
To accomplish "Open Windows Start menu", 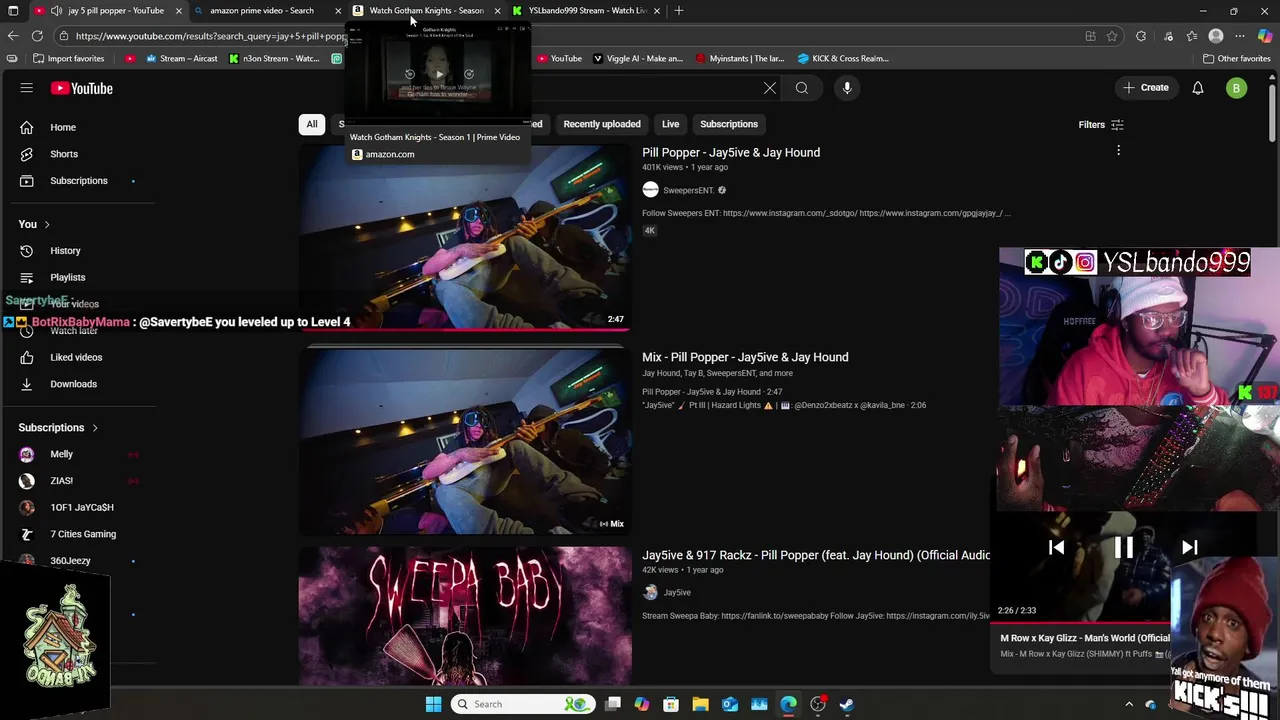I will (433, 704).
